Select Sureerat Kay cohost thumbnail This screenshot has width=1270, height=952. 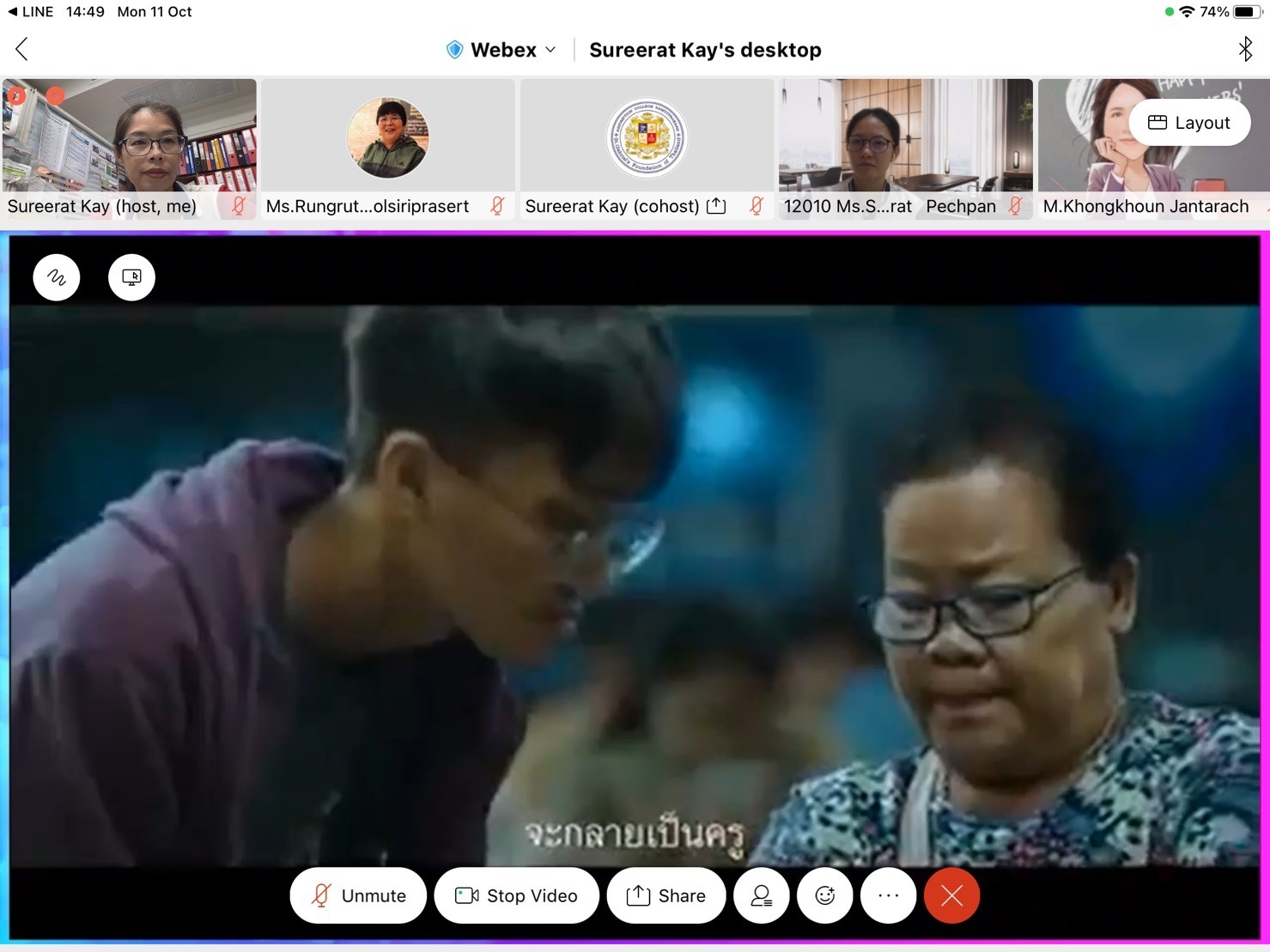tap(647, 149)
